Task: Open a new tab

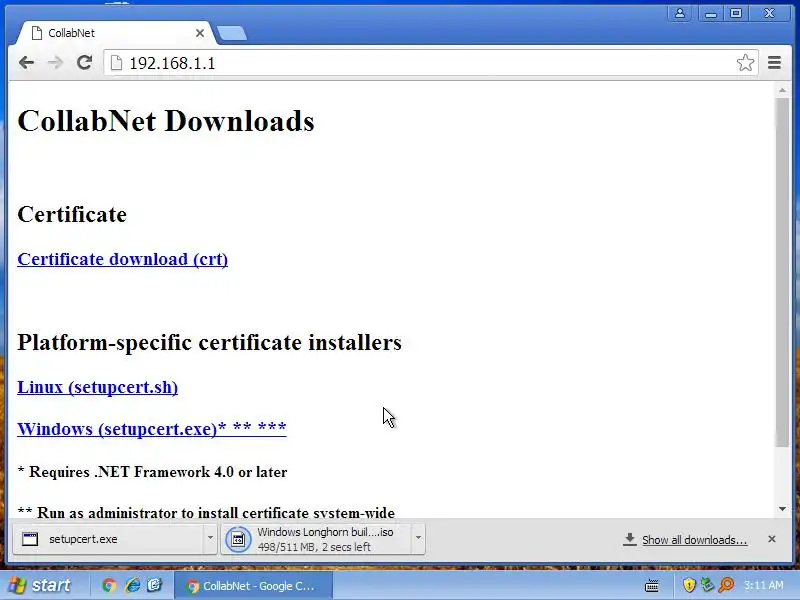Action: coord(231,33)
